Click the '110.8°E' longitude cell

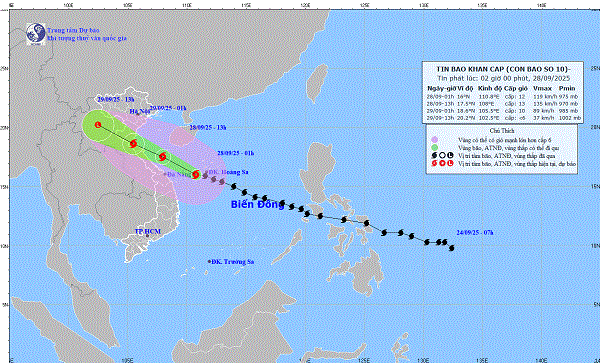pyautogui.click(x=490, y=97)
